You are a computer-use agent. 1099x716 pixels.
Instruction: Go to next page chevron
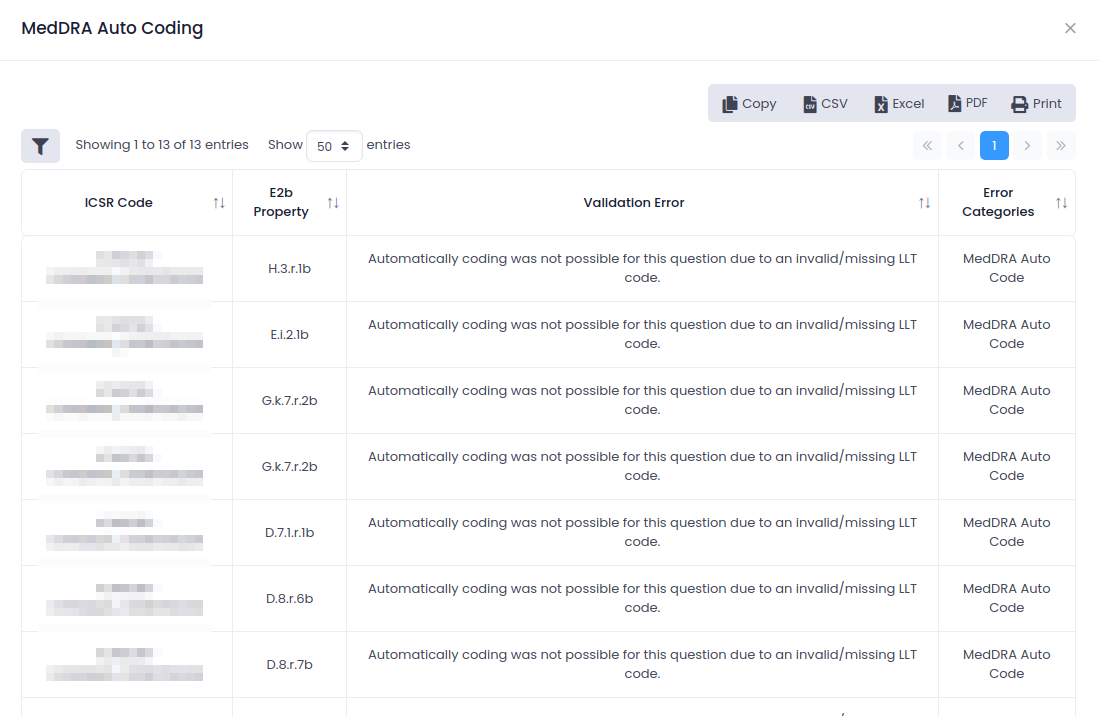(1028, 146)
